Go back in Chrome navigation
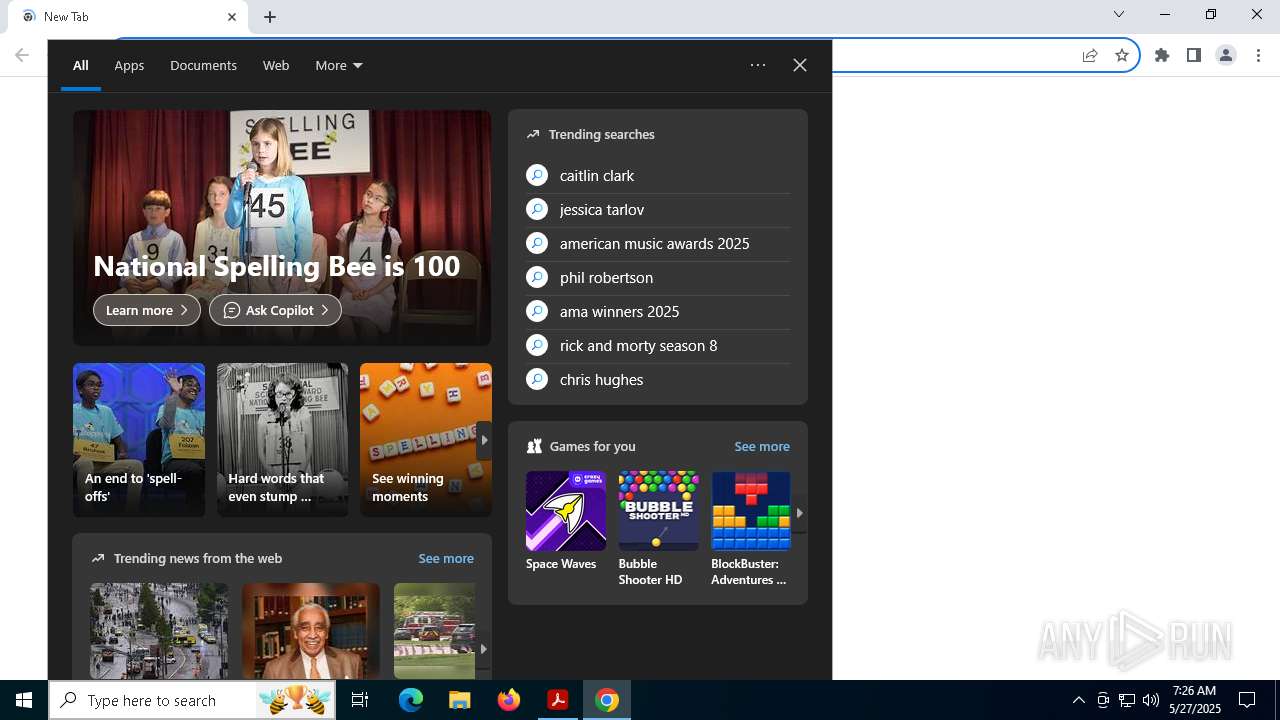1280x720 pixels. coord(22,55)
